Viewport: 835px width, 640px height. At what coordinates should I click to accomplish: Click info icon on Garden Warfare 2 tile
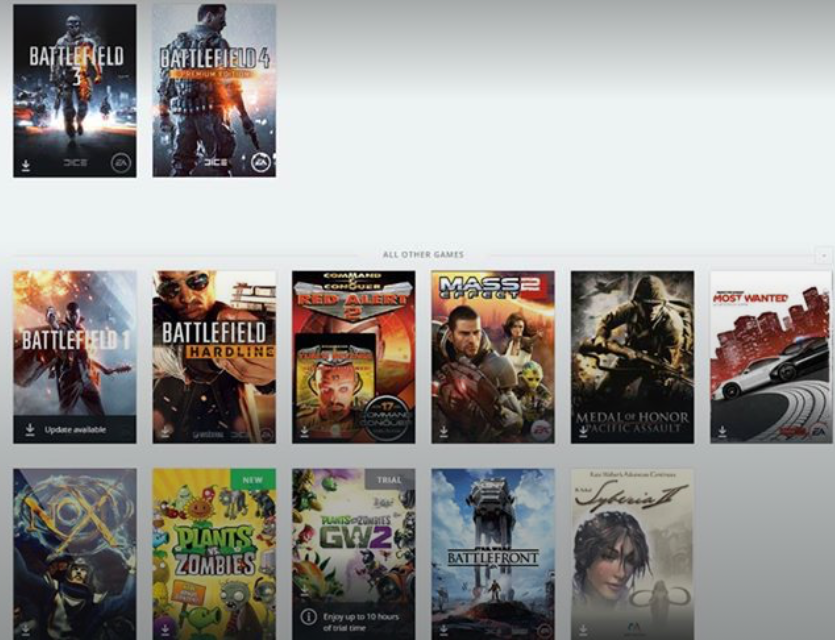309,617
